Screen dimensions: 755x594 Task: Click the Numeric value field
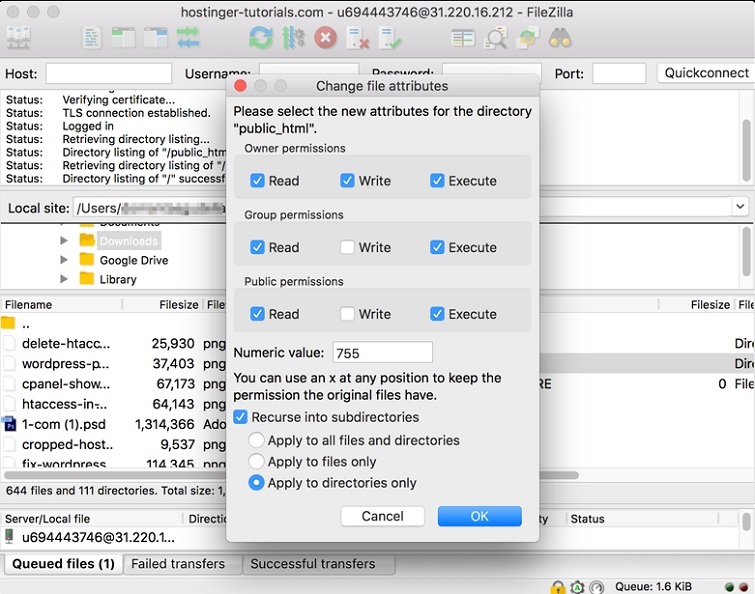[381, 352]
